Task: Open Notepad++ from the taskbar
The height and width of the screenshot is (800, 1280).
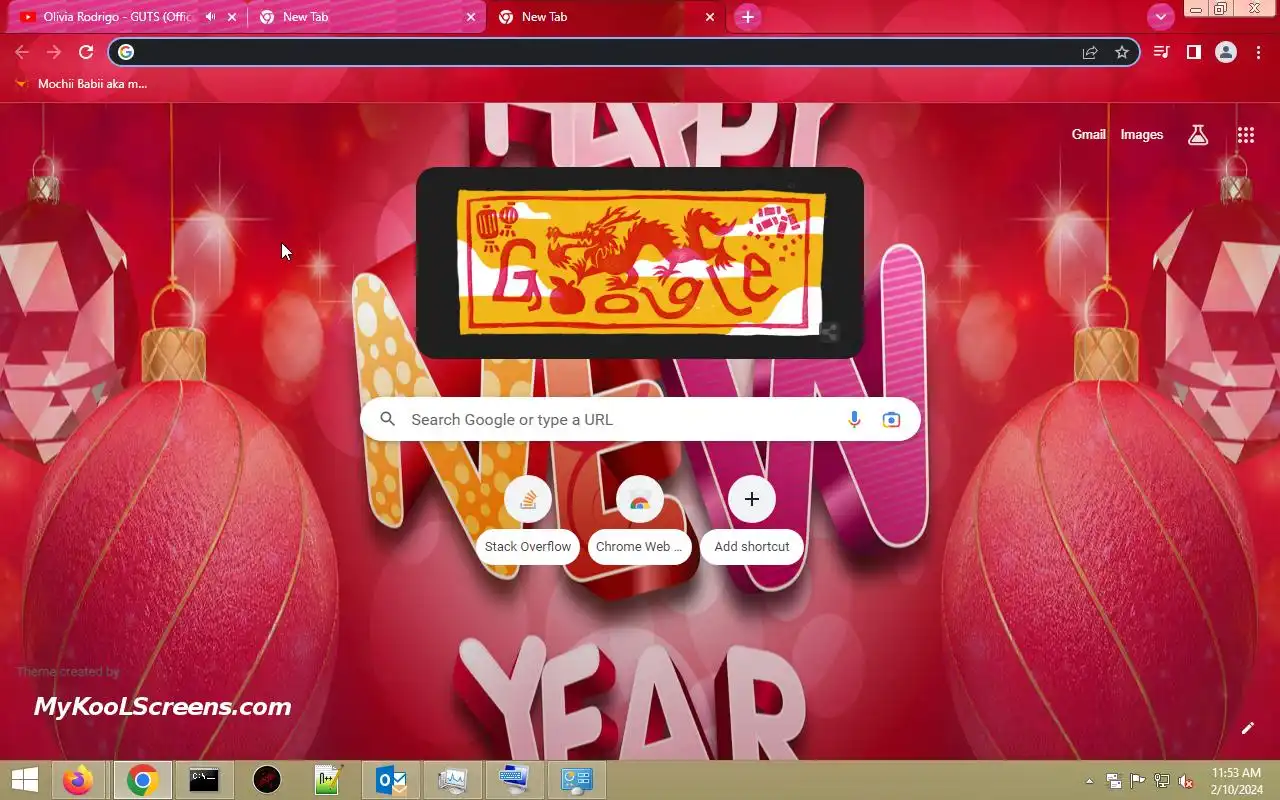Action: pos(328,780)
